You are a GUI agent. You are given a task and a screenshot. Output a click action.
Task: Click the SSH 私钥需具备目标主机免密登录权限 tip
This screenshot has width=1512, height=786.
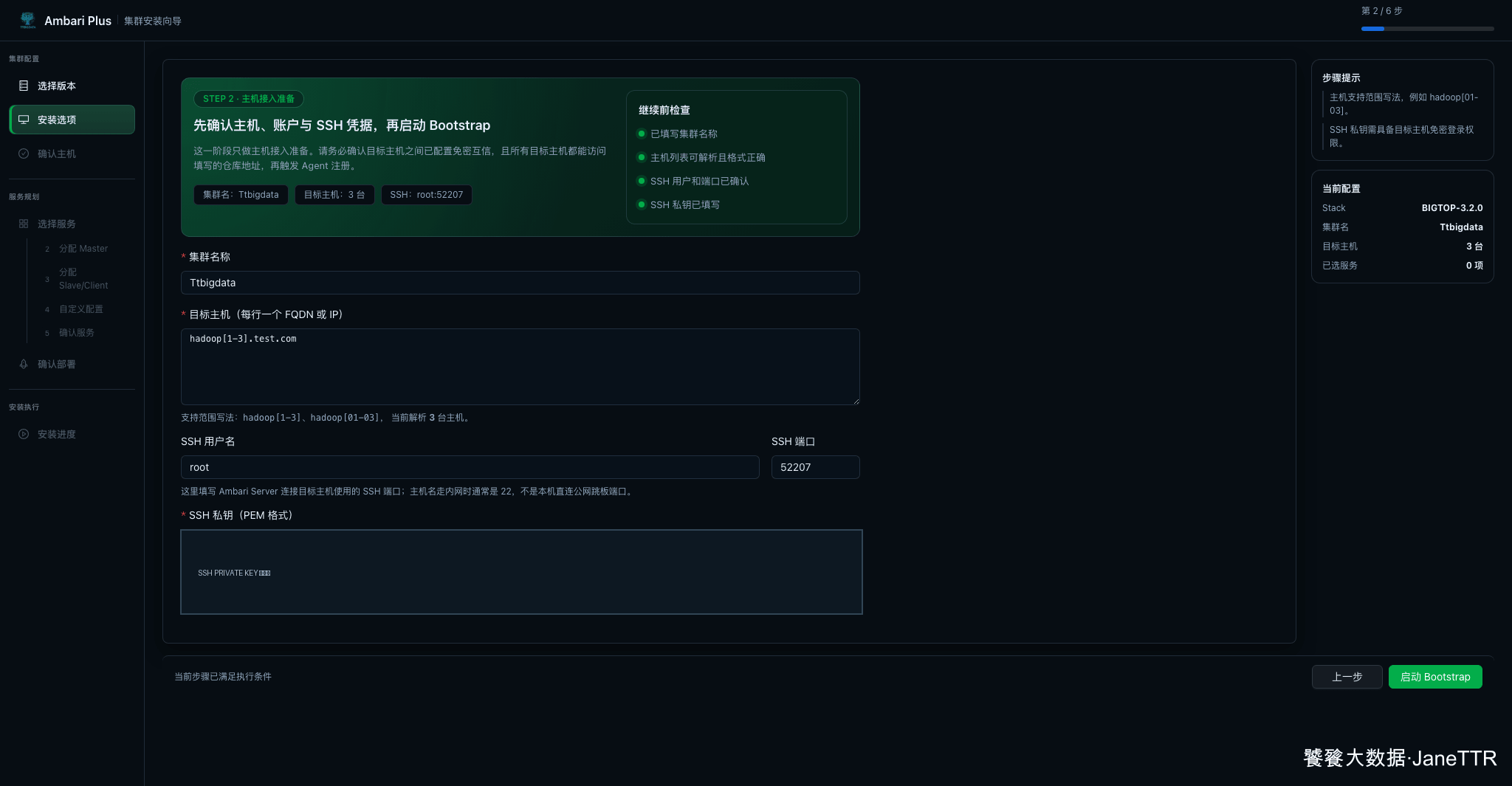(x=1402, y=136)
